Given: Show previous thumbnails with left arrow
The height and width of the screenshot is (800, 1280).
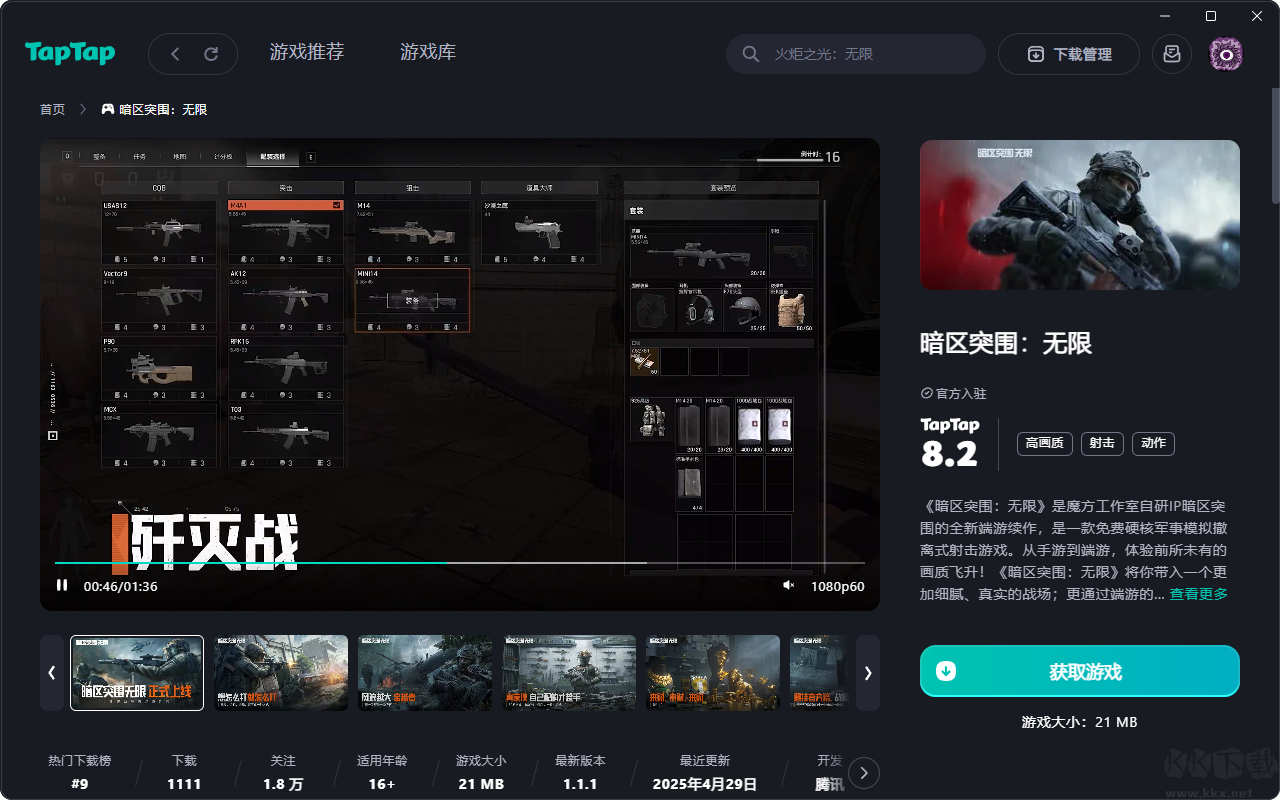Looking at the screenshot, I should [x=52, y=673].
